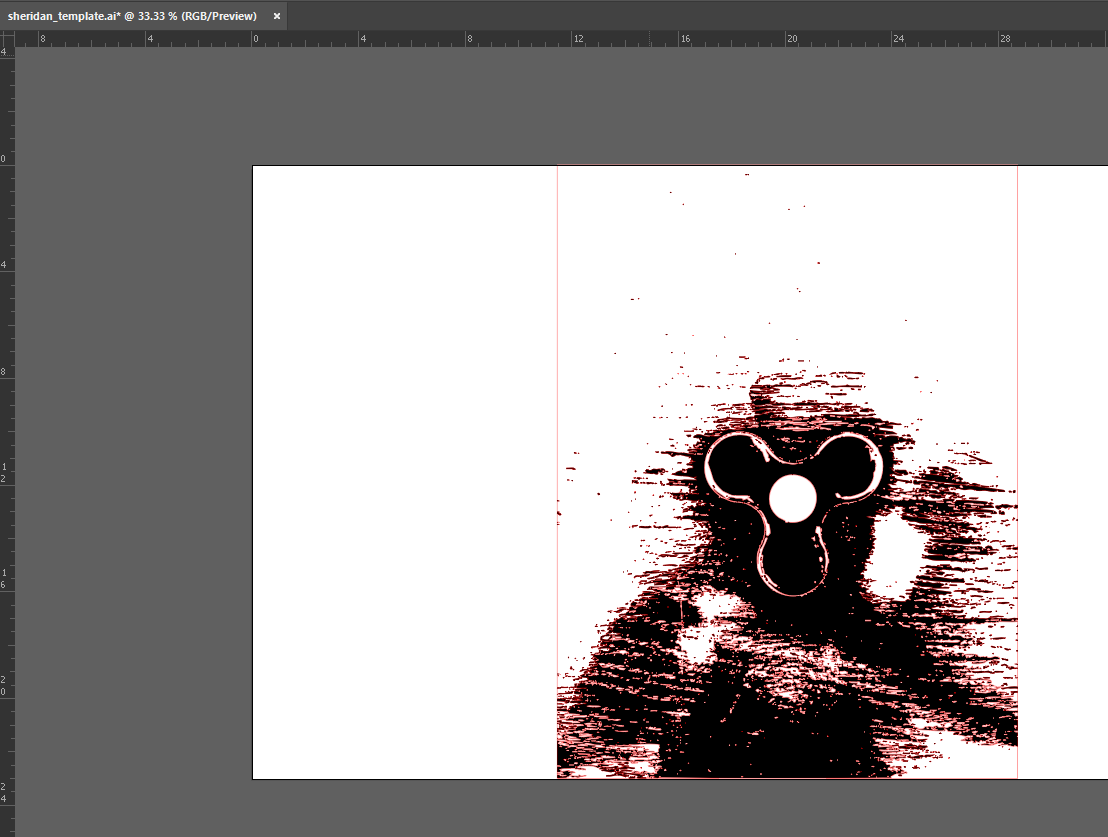Close the sheridan_template.ai document tab
The height and width of the screenshot is (837, 1108).
pyautogui.click(x=276, y=16)
